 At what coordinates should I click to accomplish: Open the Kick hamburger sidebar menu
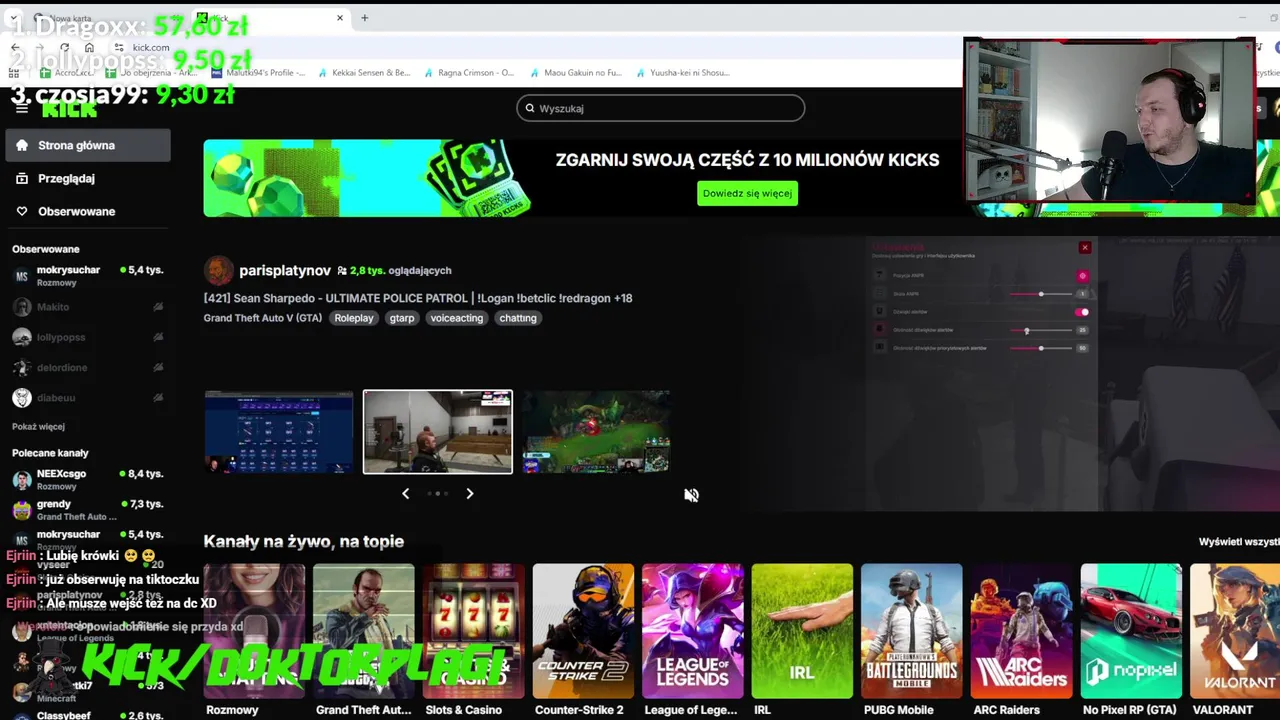pyautogui.click(x=21, y=108)
